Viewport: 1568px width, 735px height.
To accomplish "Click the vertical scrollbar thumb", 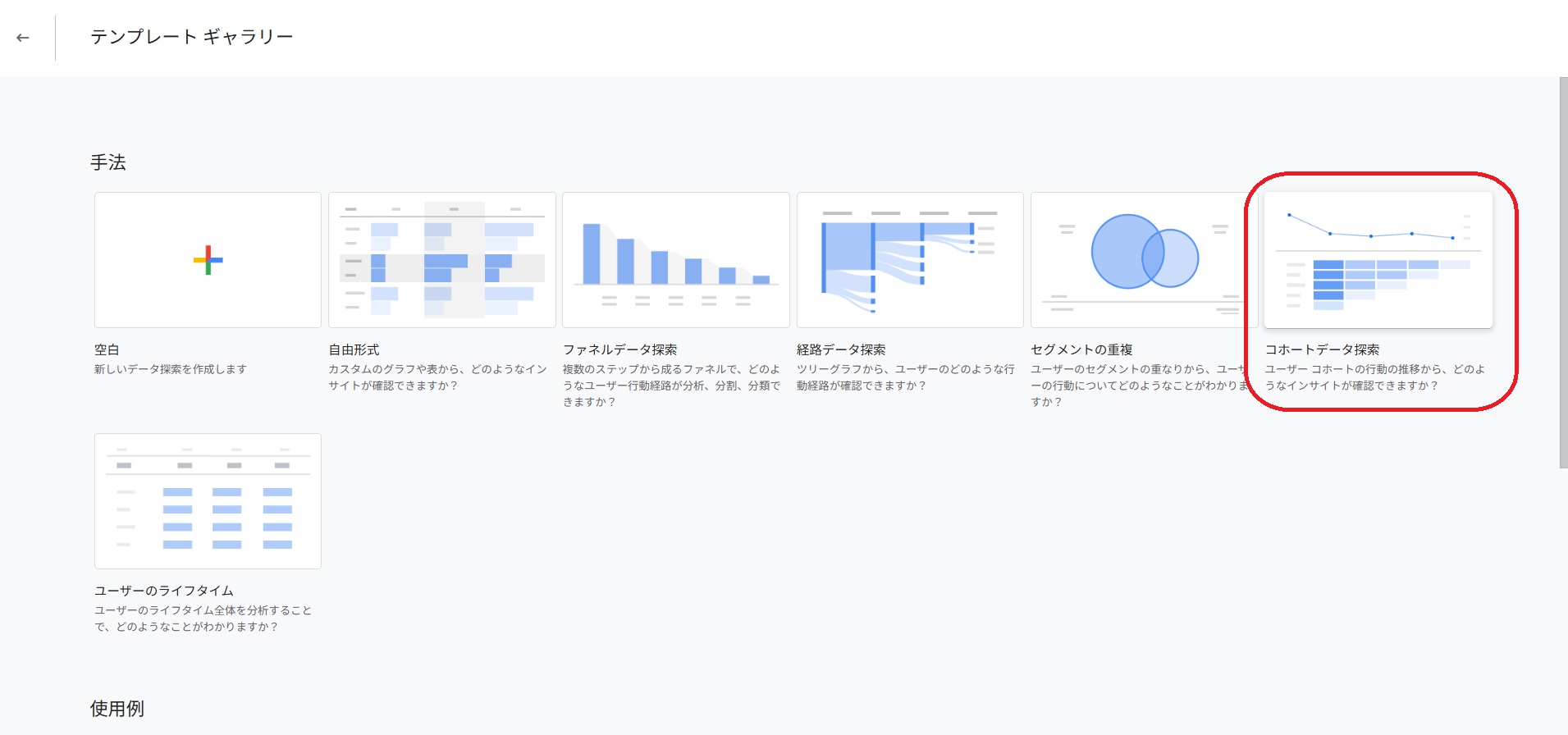I will [1563, 273].
